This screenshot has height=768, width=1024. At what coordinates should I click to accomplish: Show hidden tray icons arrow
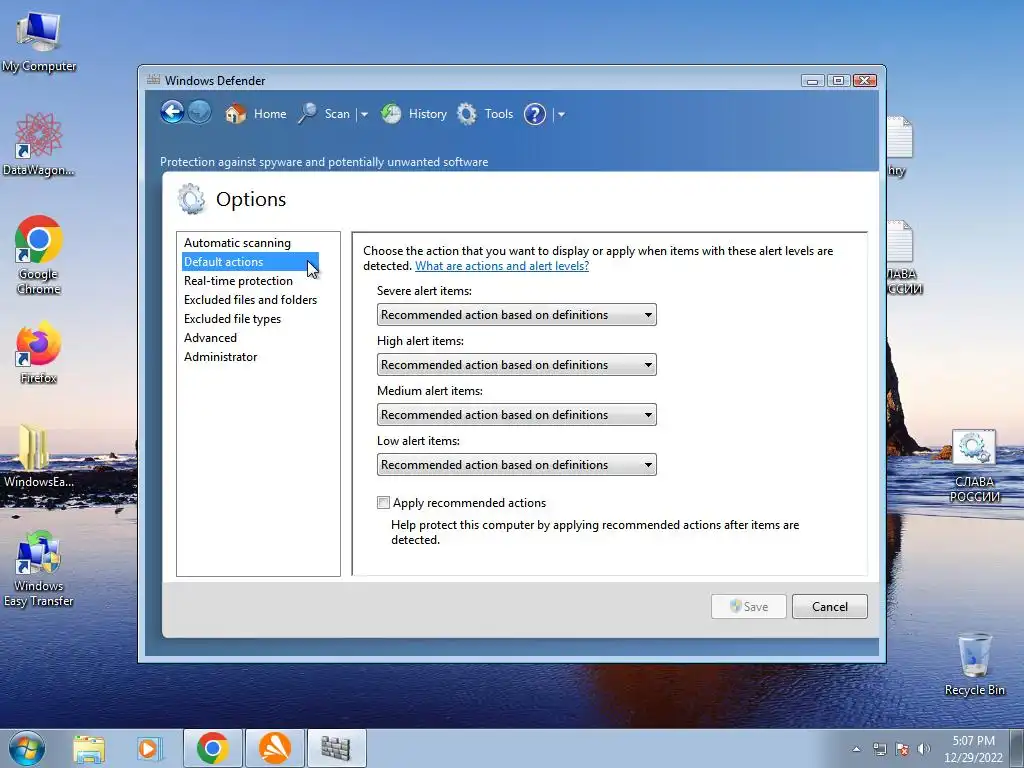pyautogui.click(x=856, y=749)
